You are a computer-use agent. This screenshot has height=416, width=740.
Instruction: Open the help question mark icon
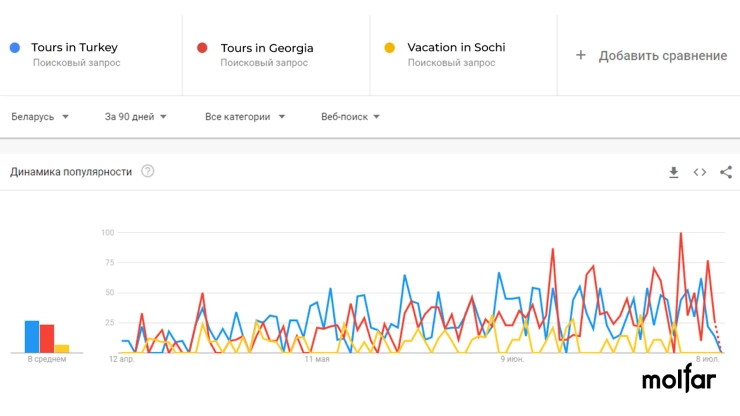pos(148,171)
